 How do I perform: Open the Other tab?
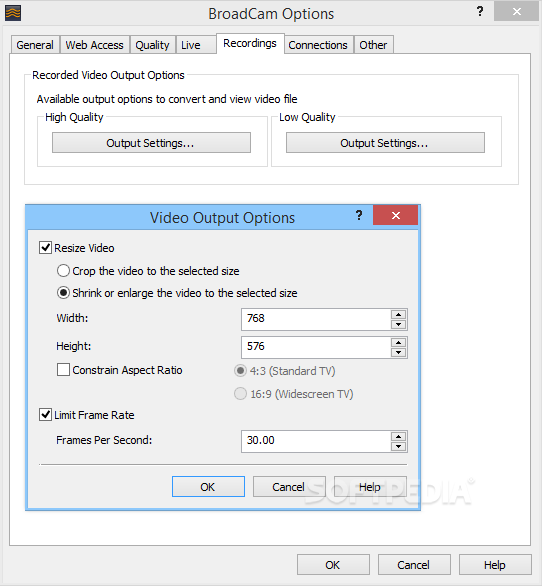(x=373, y=45)
